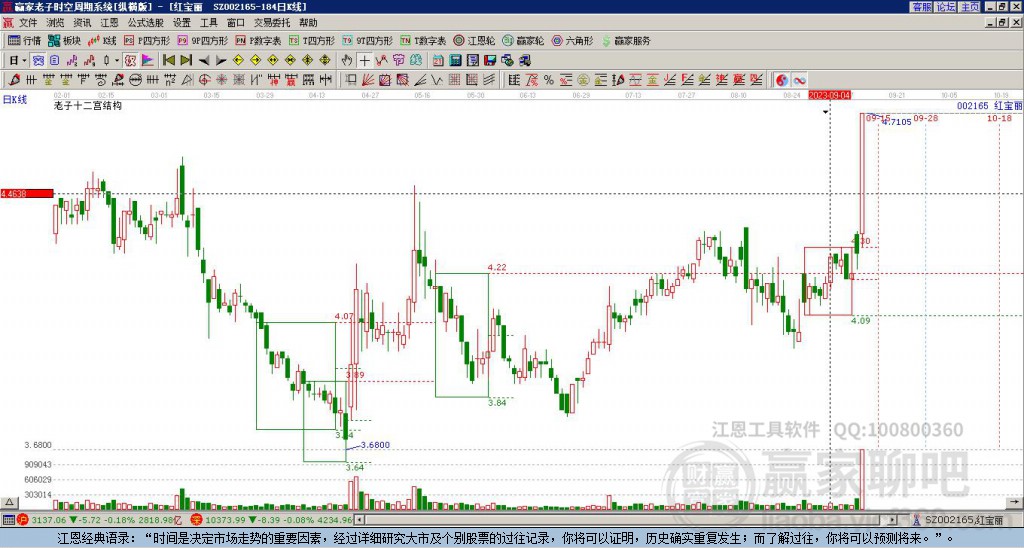Open the T四方形 tool
Screen dimensions: 1024x548
click(x=312, y=40)
